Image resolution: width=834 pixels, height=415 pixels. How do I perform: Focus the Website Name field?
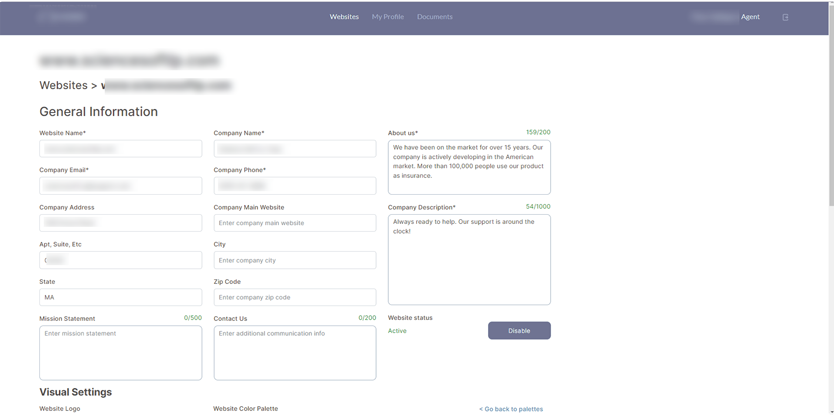[120, 149]
